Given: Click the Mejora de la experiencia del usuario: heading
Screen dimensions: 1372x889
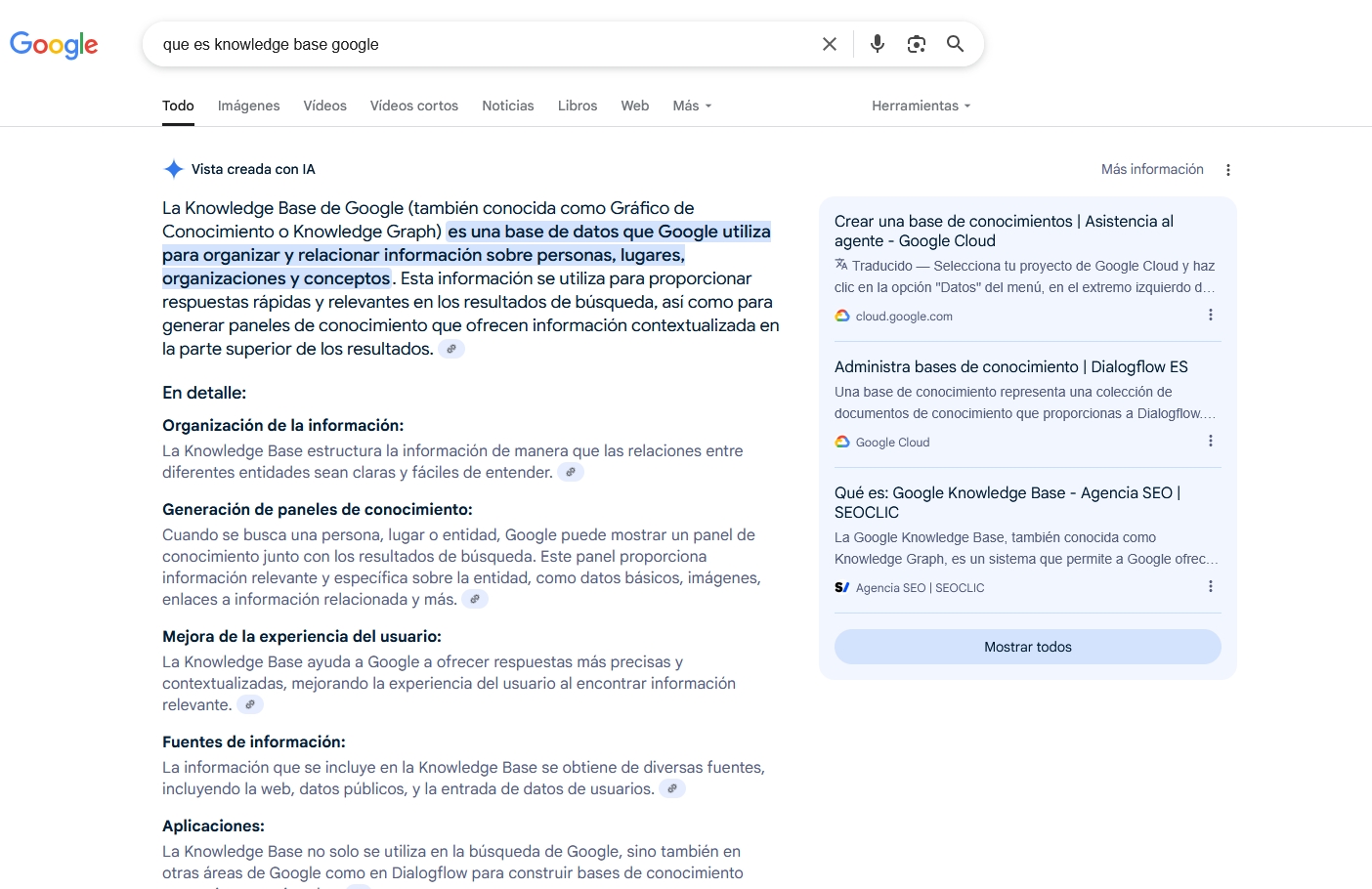Looking at the screenshot, I should (302, 636).
